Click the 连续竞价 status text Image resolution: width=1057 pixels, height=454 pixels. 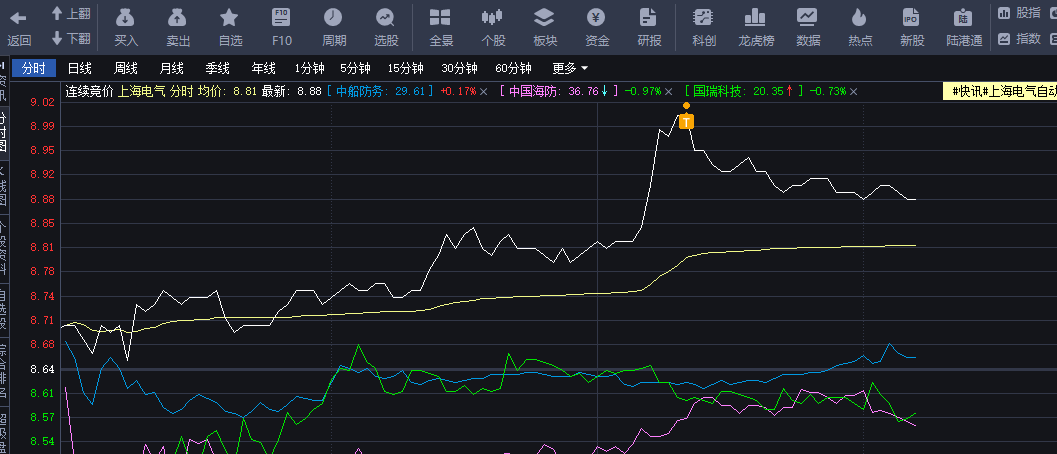pos(90,91)
